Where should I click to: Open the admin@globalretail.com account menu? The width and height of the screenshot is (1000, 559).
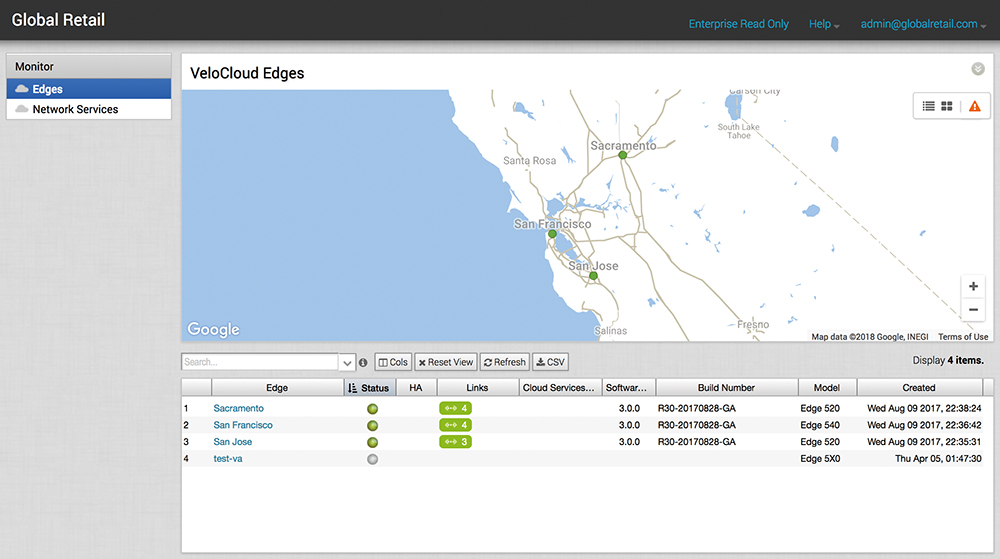(x=923, y=24)
